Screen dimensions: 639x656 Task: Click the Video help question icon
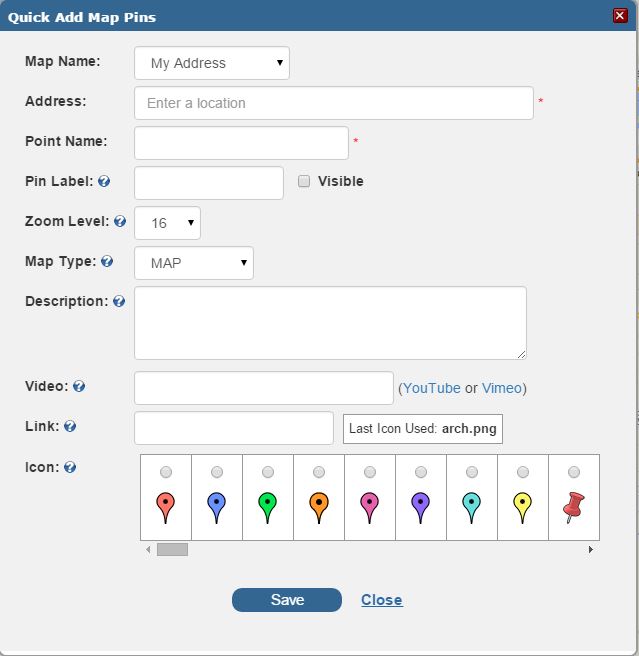pyautogui.click(x=79, y=386)
